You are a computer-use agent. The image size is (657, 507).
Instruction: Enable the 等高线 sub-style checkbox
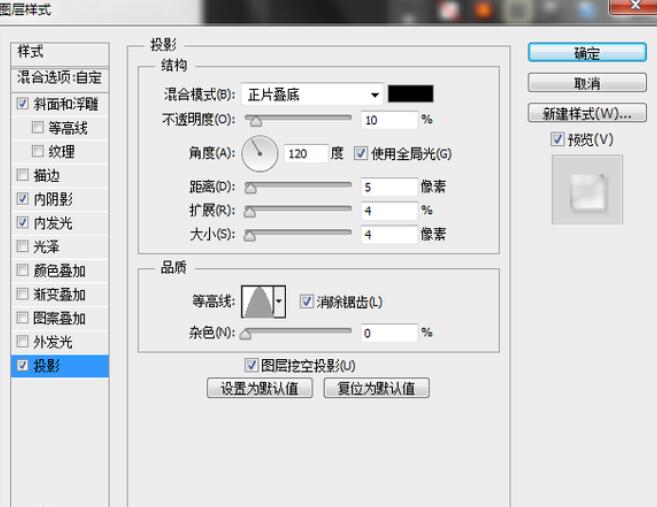[x=38, y=127]
